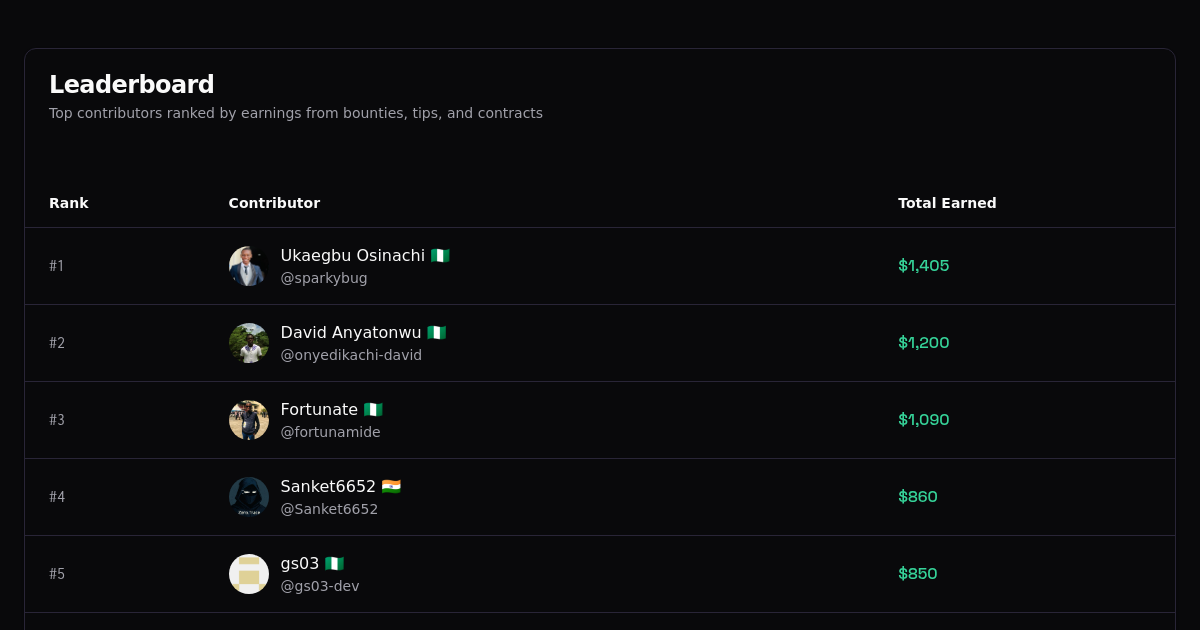This screenshot has height=630, width=1200.
Task: Click the $860 amount for Sanket6652
Action: tap(918, 497)
